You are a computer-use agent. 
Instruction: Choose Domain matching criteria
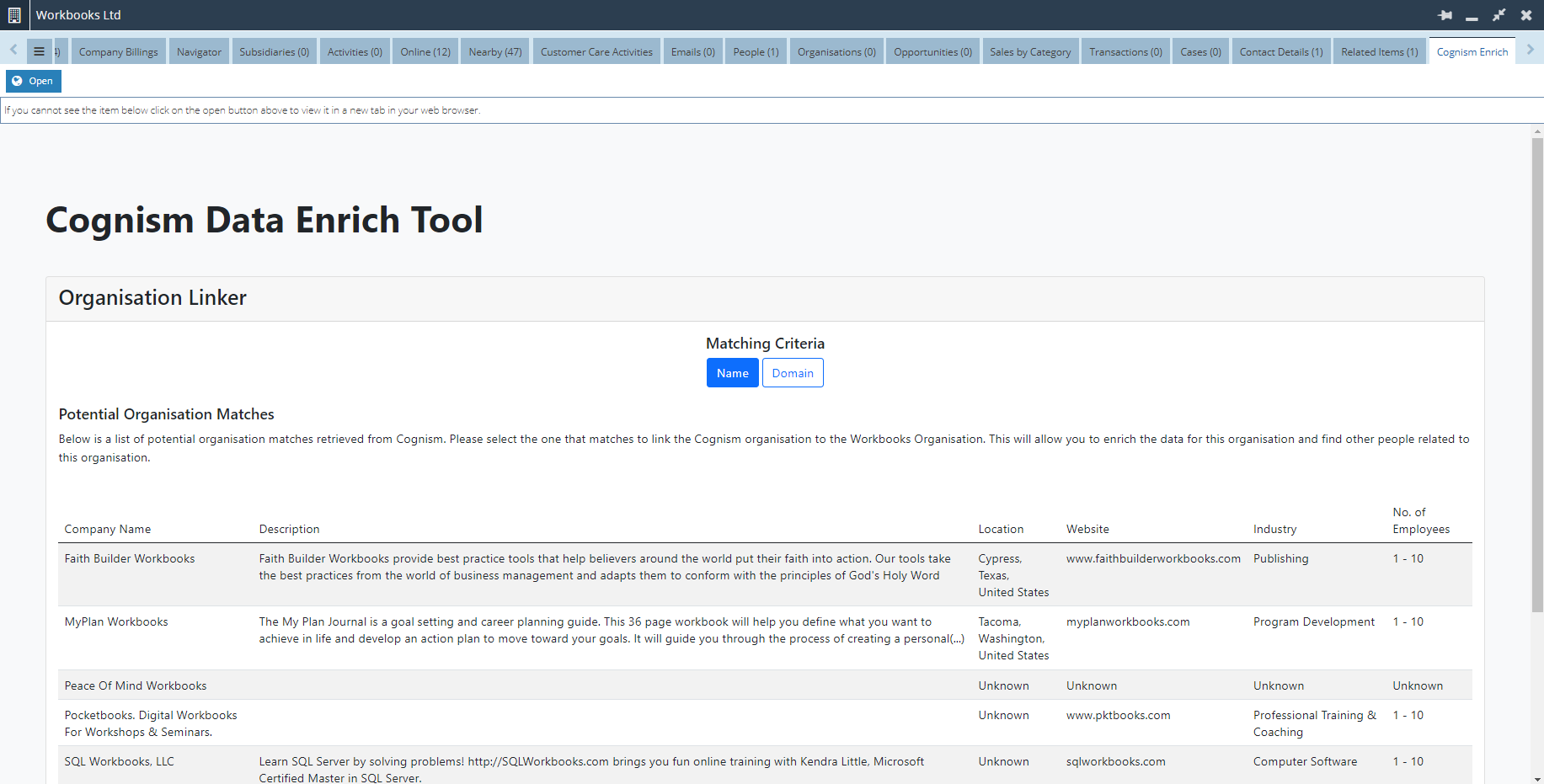pyautogui.click(x=793, y=373)
